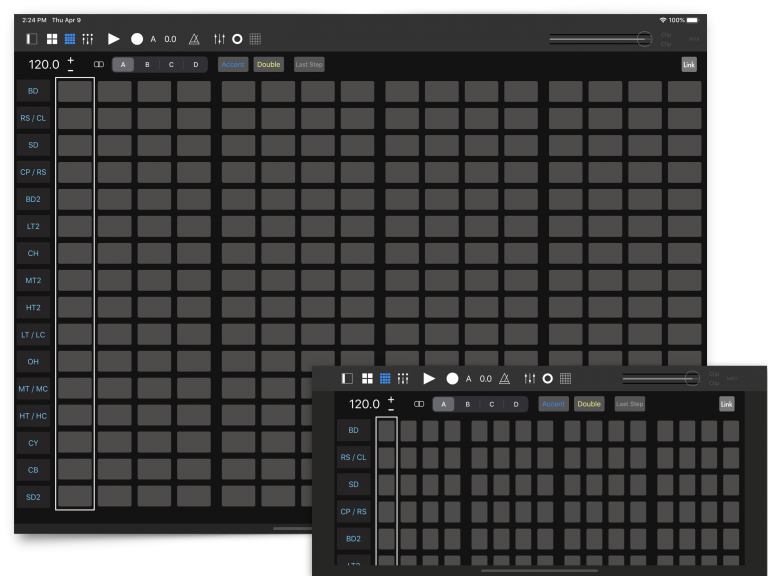Enable Double mode in small window
Screen dimensions: 768x576
click(x=589, y=404)
